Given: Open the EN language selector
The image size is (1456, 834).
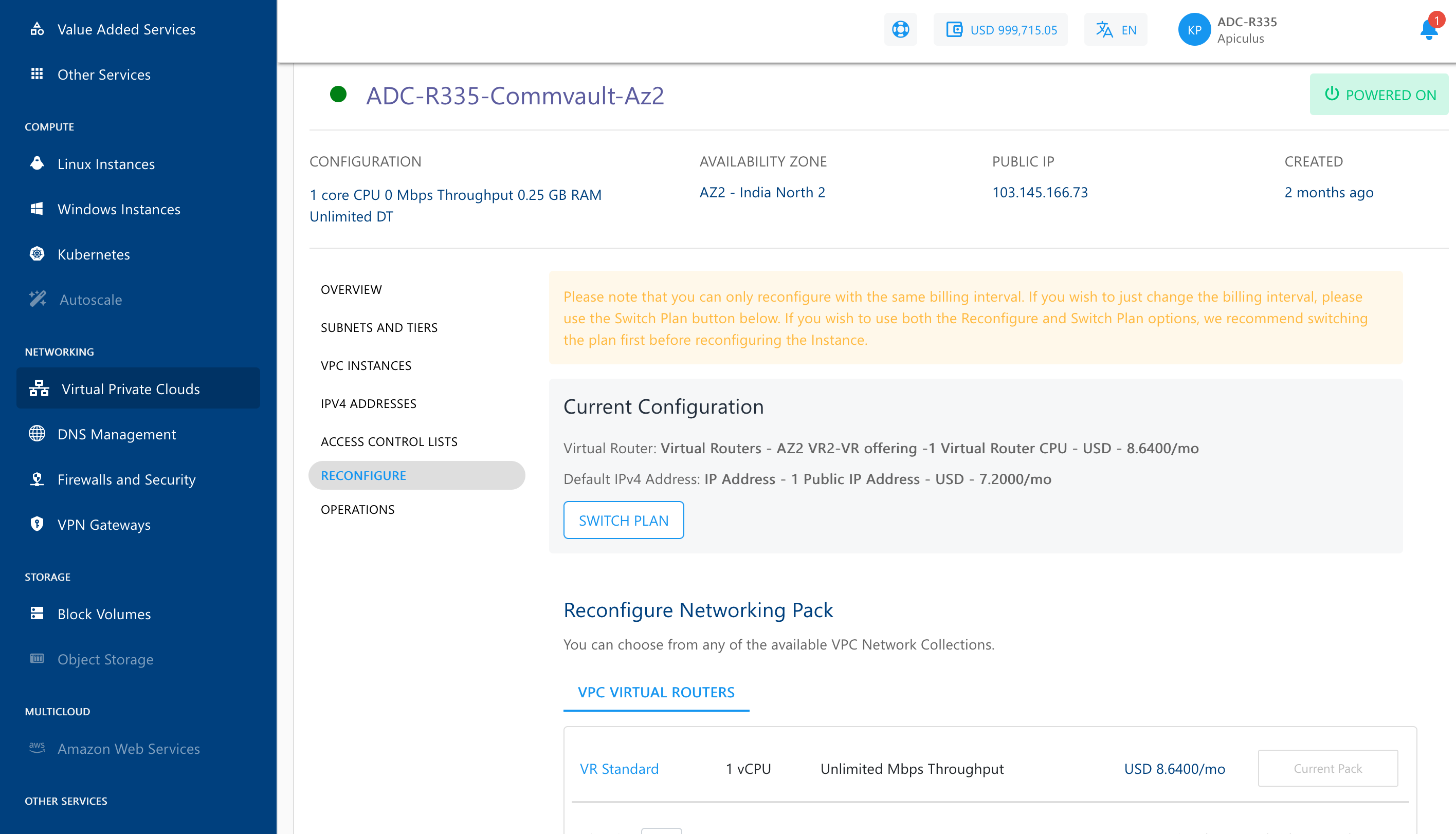Looking at the screenshot, I should coord(1115,29).
